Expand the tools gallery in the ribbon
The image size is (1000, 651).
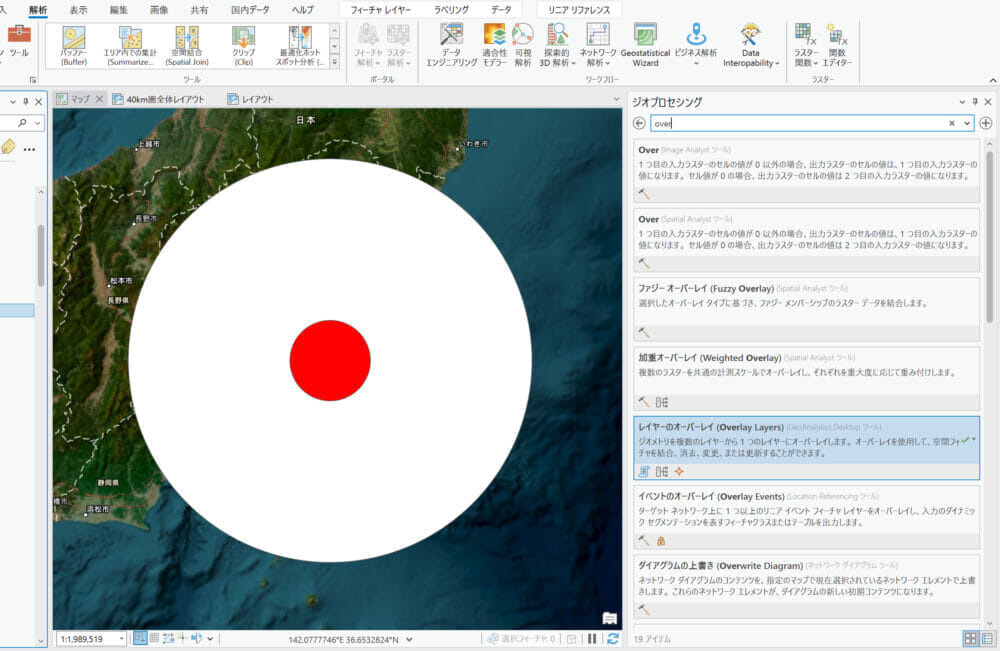335,62
